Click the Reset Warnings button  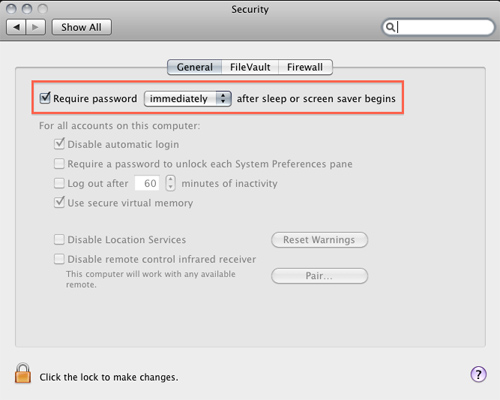pyautogui.click(x=319, y=240)
